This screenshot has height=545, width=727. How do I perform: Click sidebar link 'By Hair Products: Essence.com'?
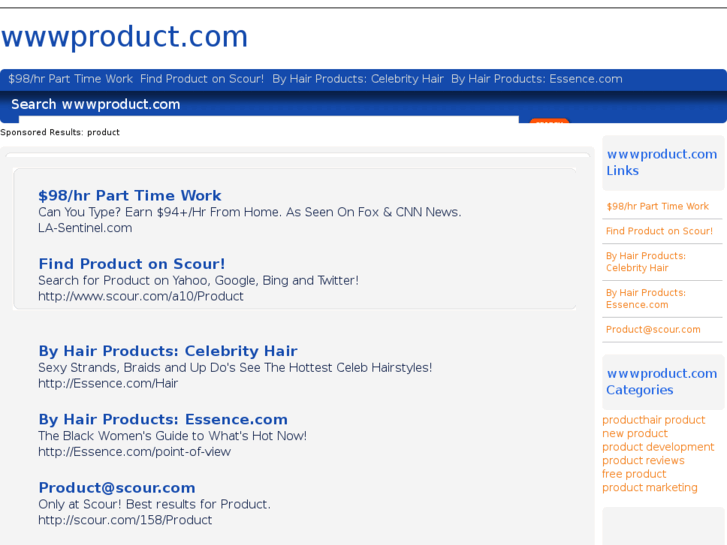(645, 299)
